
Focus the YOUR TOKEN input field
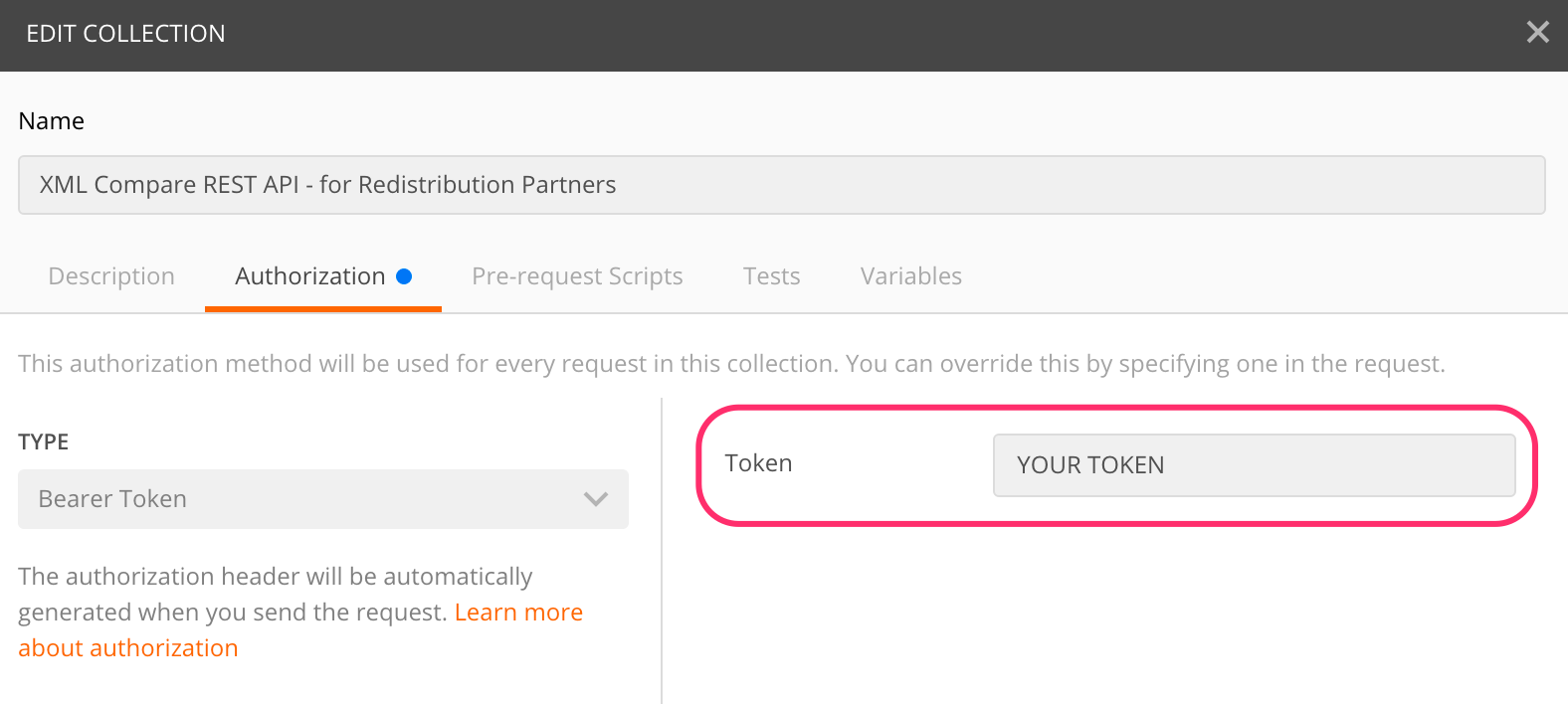[x=1254, y=465]
